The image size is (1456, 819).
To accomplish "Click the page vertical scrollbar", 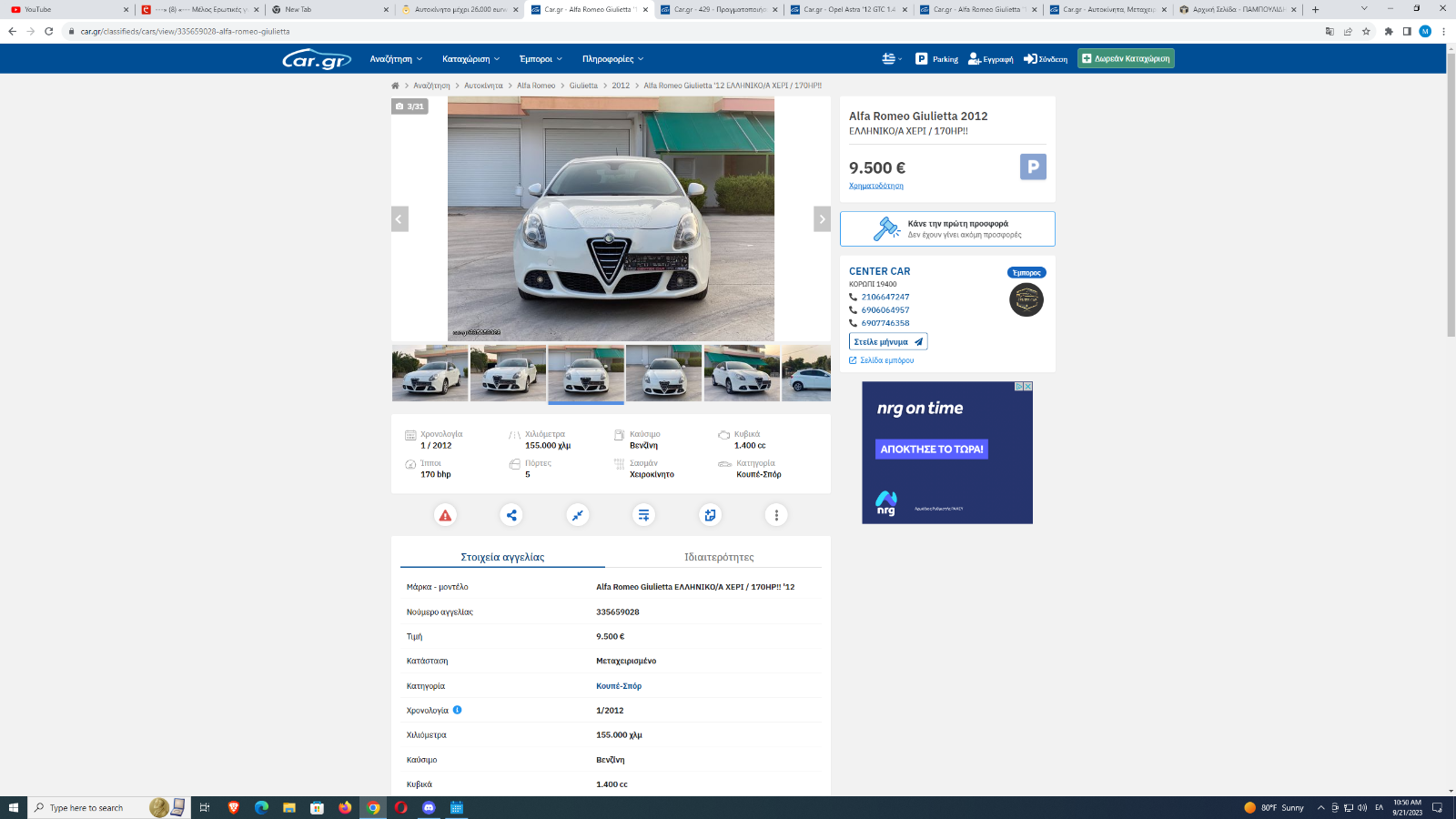I will (x=1451, y=196).
